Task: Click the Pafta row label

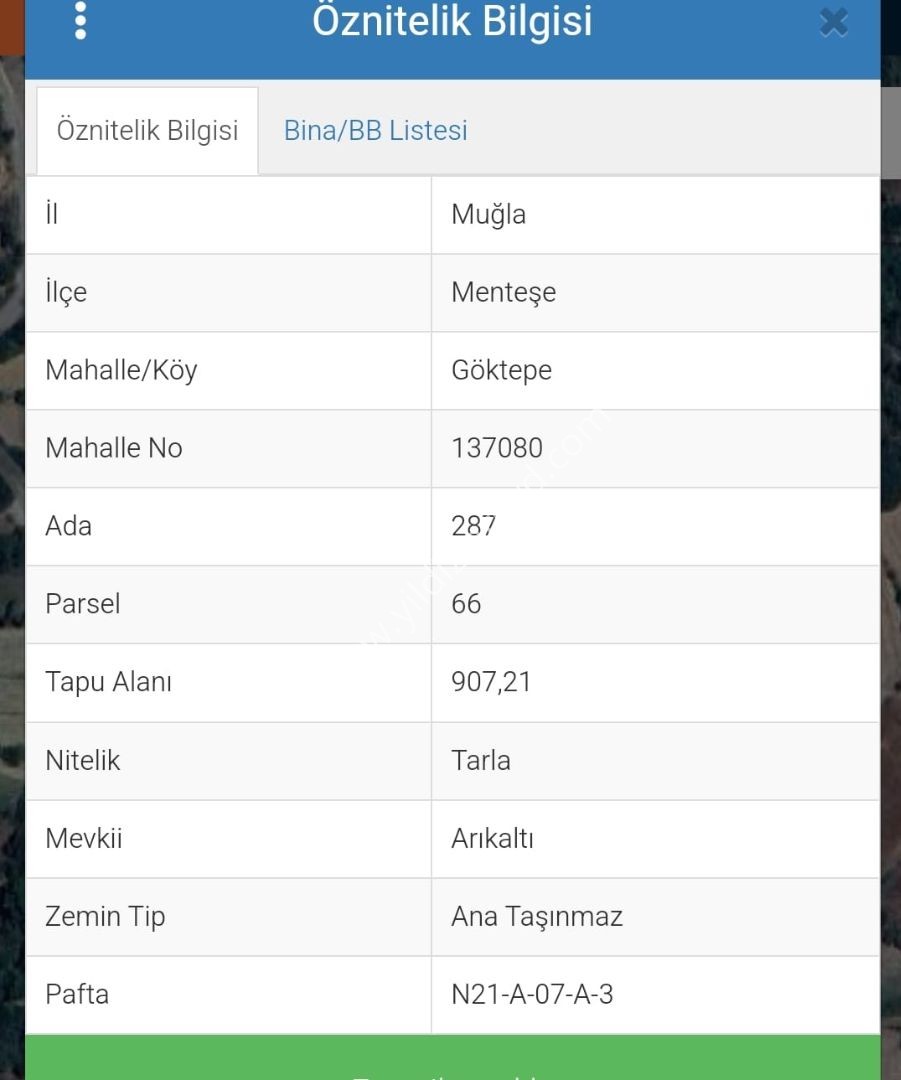Action: coord(77,995)
